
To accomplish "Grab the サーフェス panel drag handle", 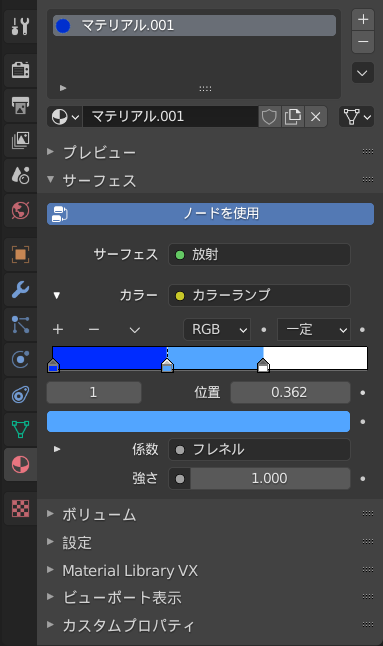I will point(368,179).
